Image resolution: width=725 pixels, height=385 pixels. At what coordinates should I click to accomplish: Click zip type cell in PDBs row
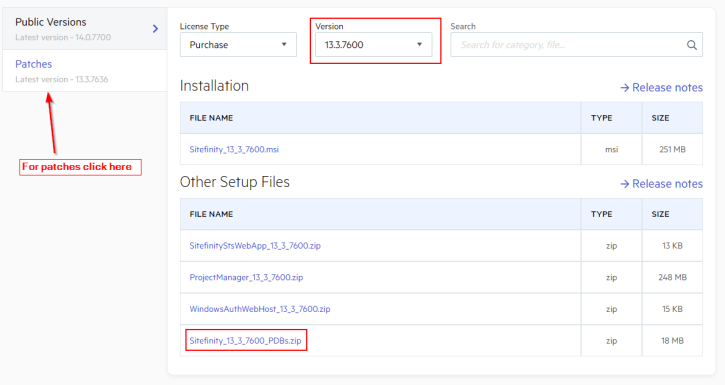(x=611, y=341)
